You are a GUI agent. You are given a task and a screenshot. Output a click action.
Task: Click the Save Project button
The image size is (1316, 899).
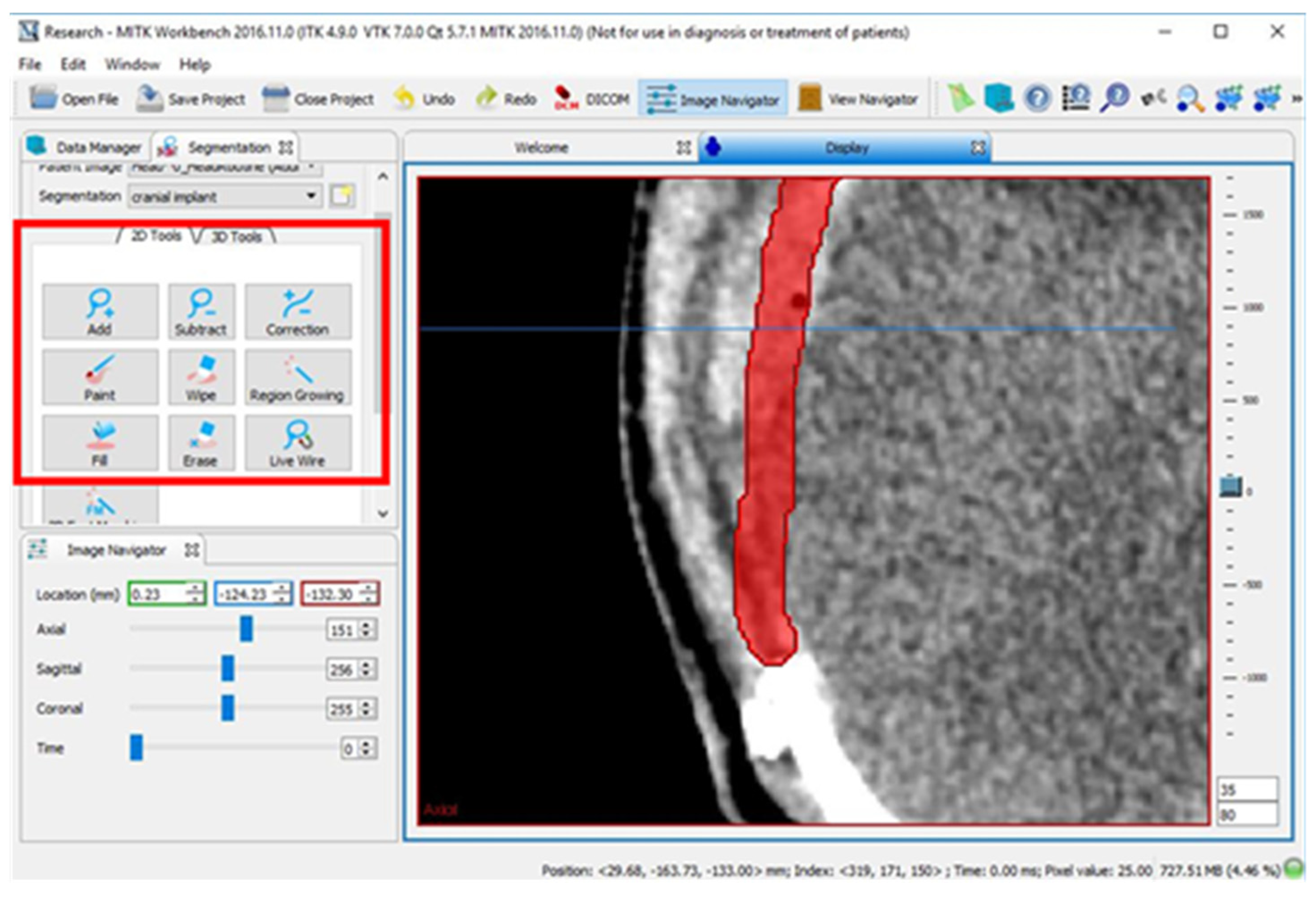click(x=191, y=99)
